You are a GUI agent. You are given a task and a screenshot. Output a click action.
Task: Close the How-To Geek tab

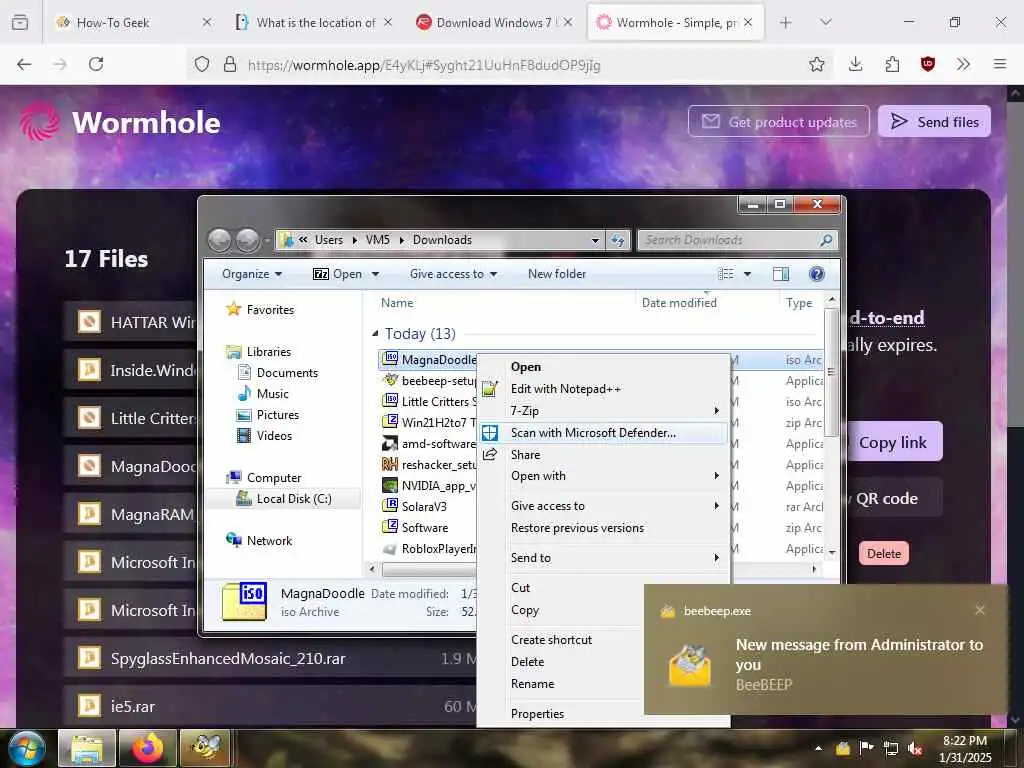click(x=206, y=23)
